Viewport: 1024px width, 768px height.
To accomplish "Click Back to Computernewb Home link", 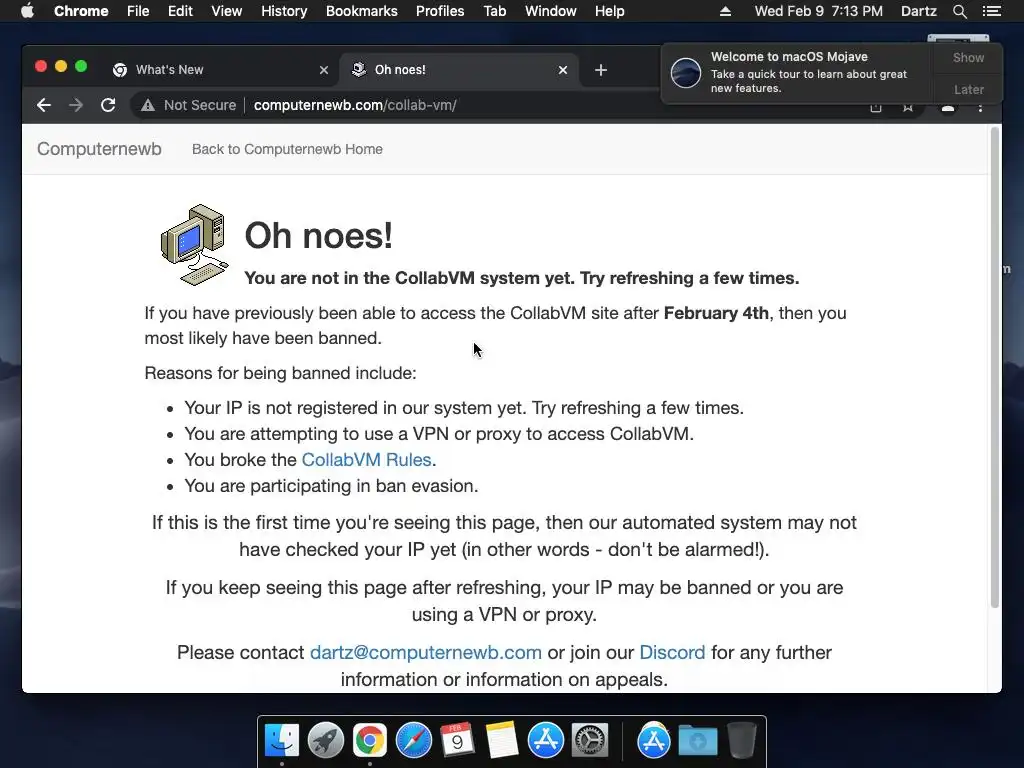I will [x=287, y=149].
